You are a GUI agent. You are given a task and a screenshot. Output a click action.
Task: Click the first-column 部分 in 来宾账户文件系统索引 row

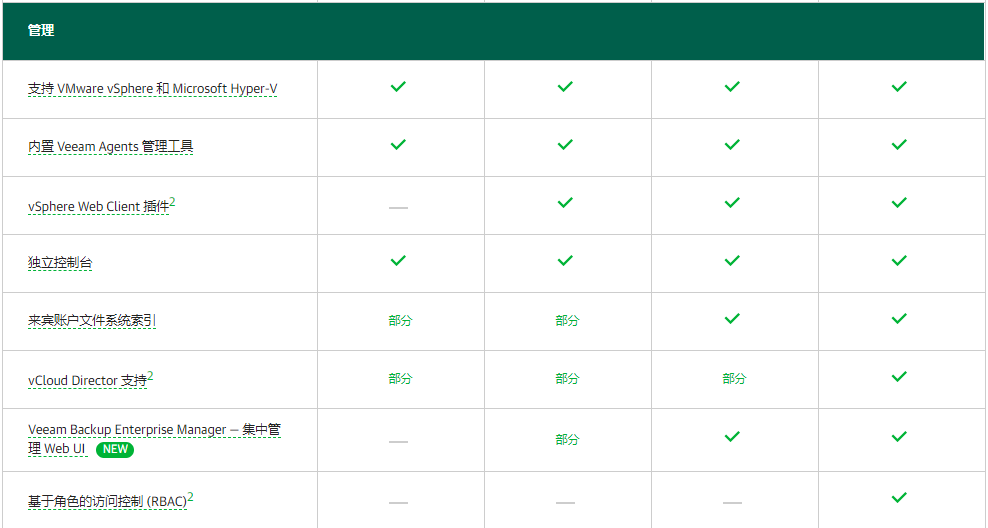(x=400, y=321)
